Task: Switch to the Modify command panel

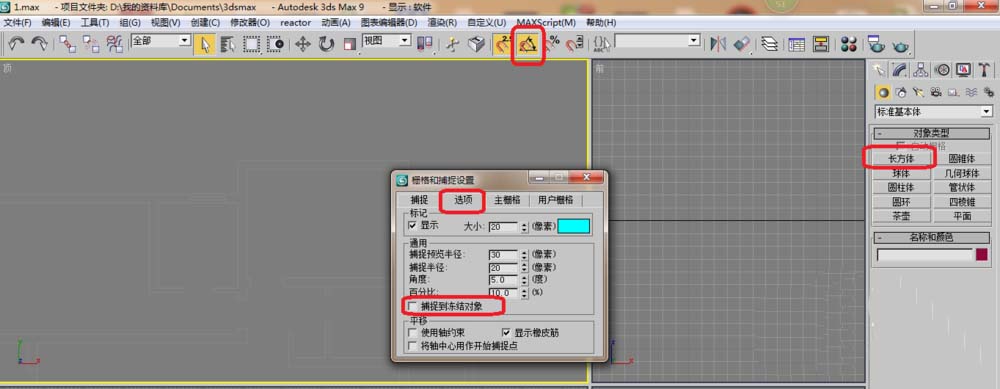Action: tap(899, 69)
